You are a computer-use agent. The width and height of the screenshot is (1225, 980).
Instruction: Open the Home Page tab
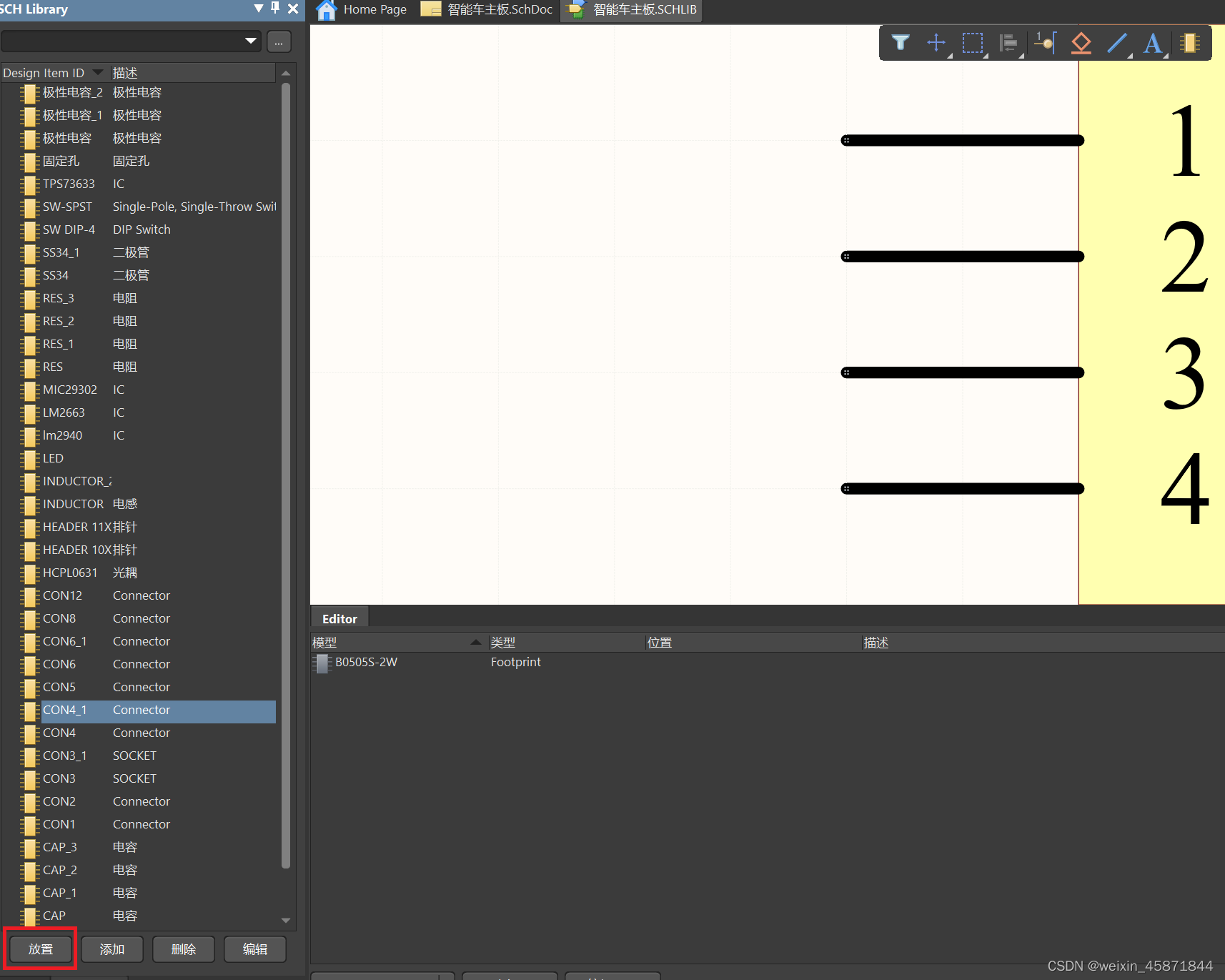click(x=362, y=10)
